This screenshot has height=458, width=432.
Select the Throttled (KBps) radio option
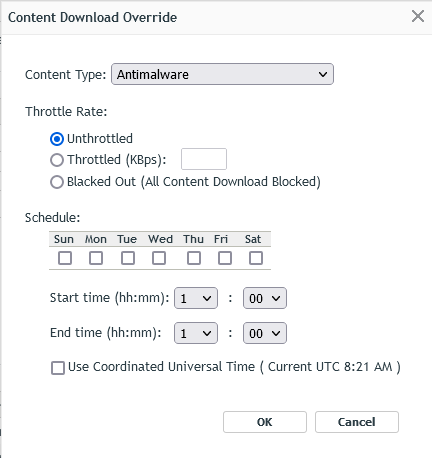click(57, 160)
